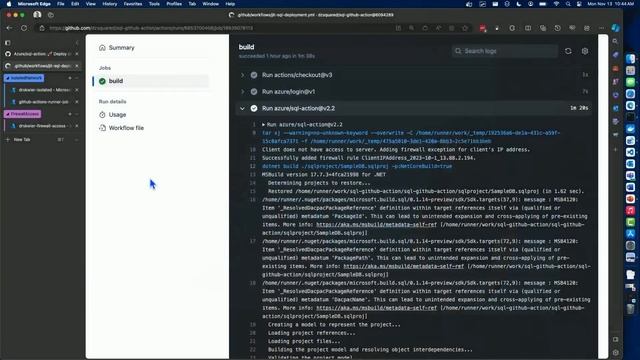This screenshot has height=360, width=640.
Task: Open the Window menu
Action: [x=211, y=4]
